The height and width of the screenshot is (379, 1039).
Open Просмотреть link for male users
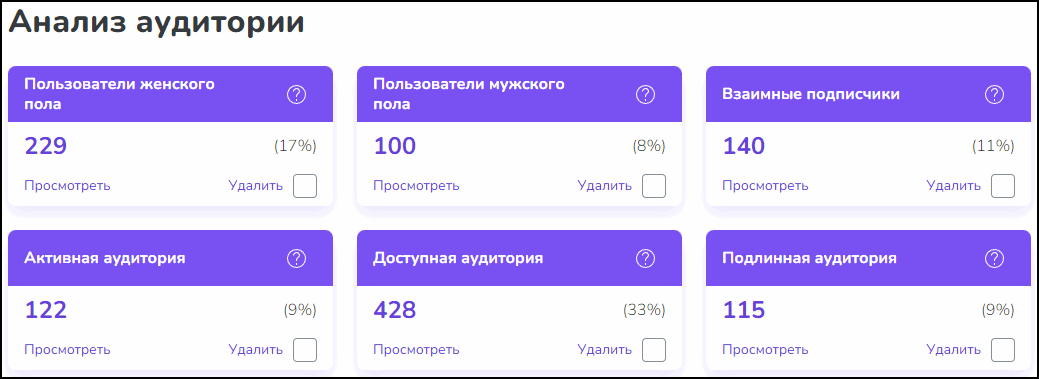[417, 186]
